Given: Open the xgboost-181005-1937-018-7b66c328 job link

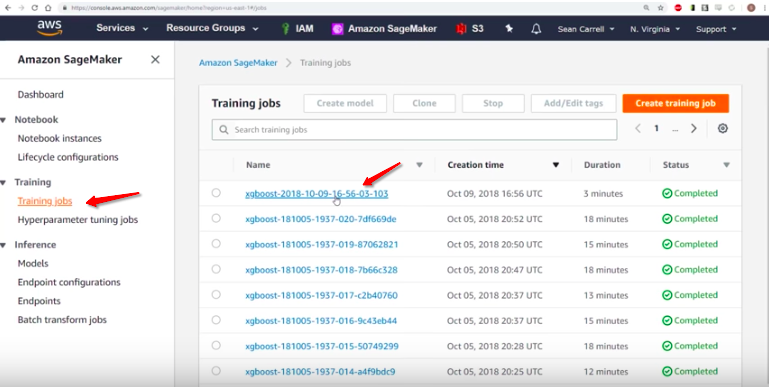Looking at the screenshot, I should point(321,270).
